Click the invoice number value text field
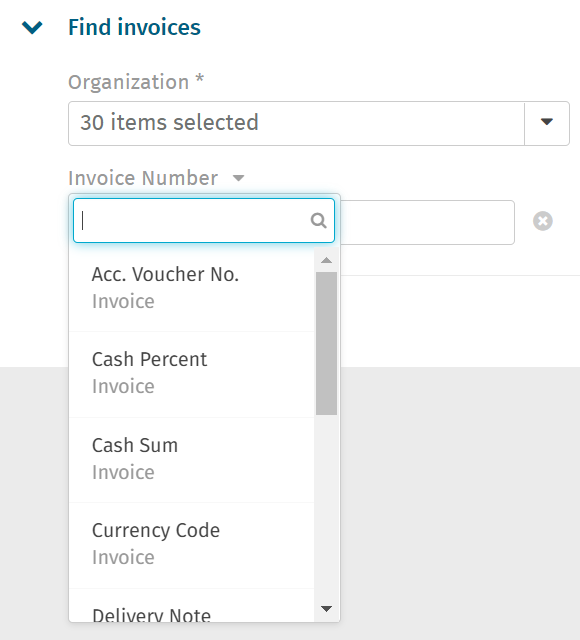 [x=427, y=222]
